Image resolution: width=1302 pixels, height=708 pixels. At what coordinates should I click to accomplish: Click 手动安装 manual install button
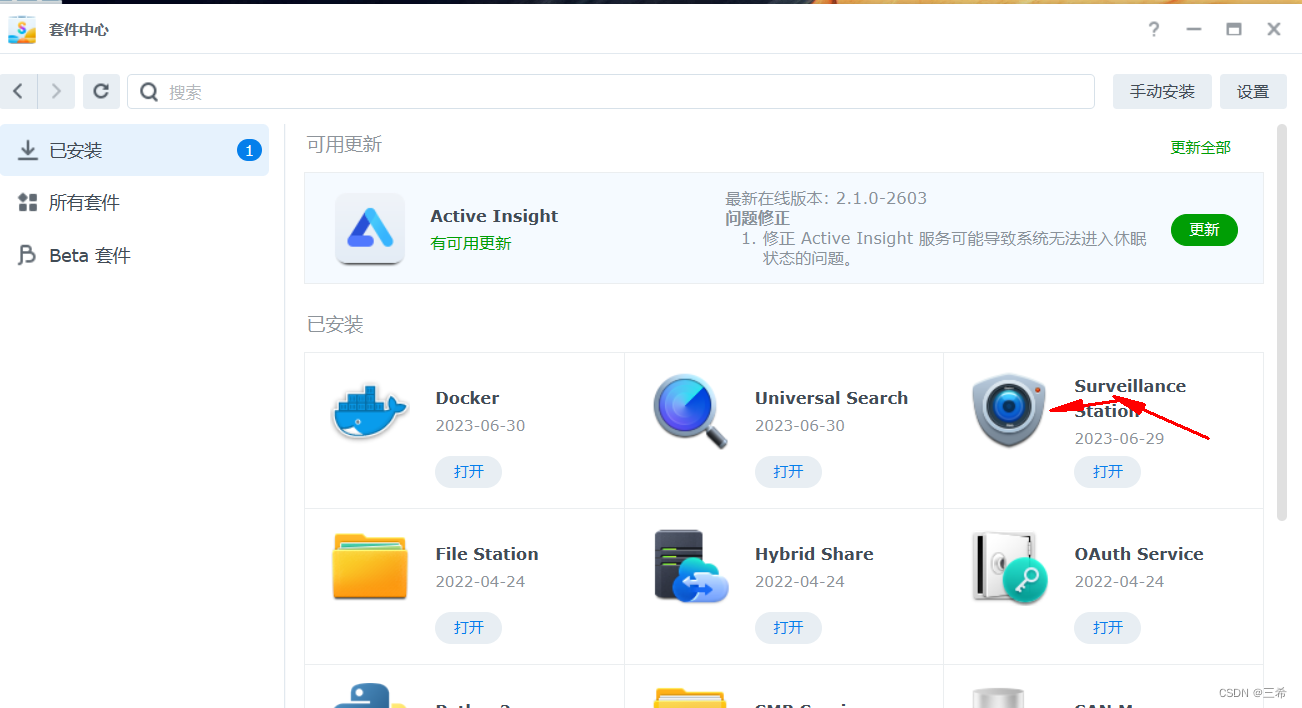pos(1162,91)
